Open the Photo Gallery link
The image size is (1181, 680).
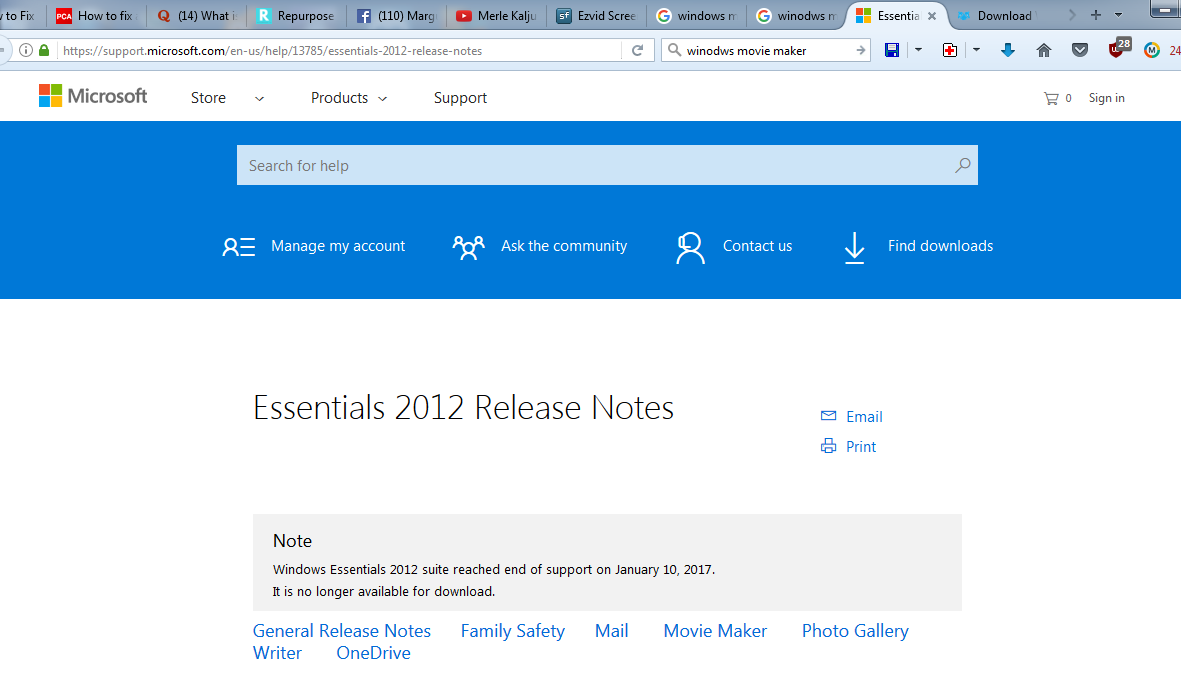pos(855,631)
